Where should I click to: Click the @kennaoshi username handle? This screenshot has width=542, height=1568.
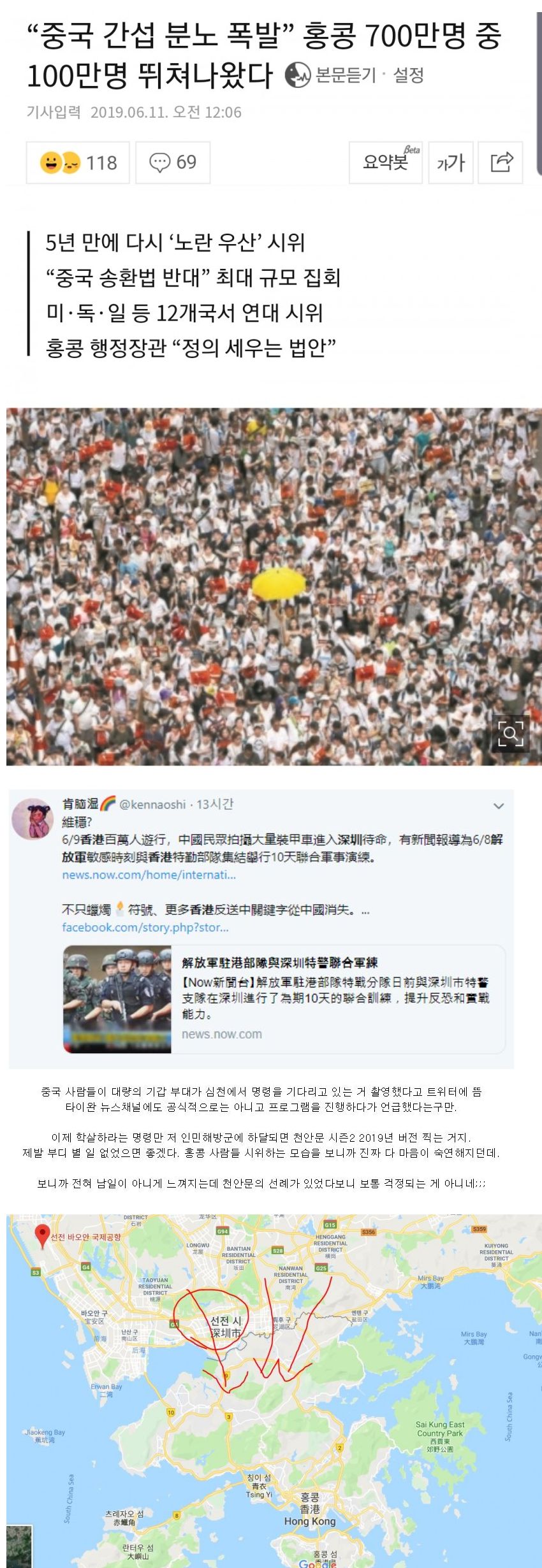(x=152, y=804)
